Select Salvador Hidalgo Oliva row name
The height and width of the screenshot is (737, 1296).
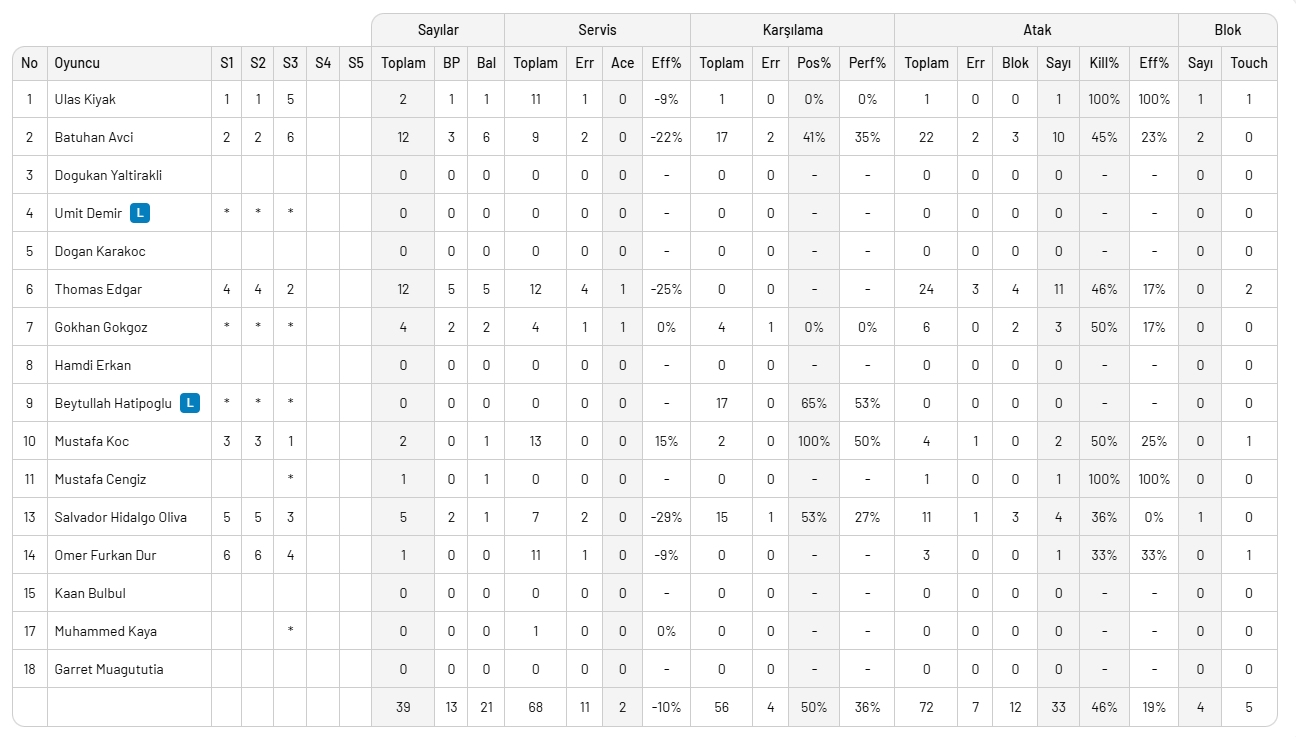120,517
